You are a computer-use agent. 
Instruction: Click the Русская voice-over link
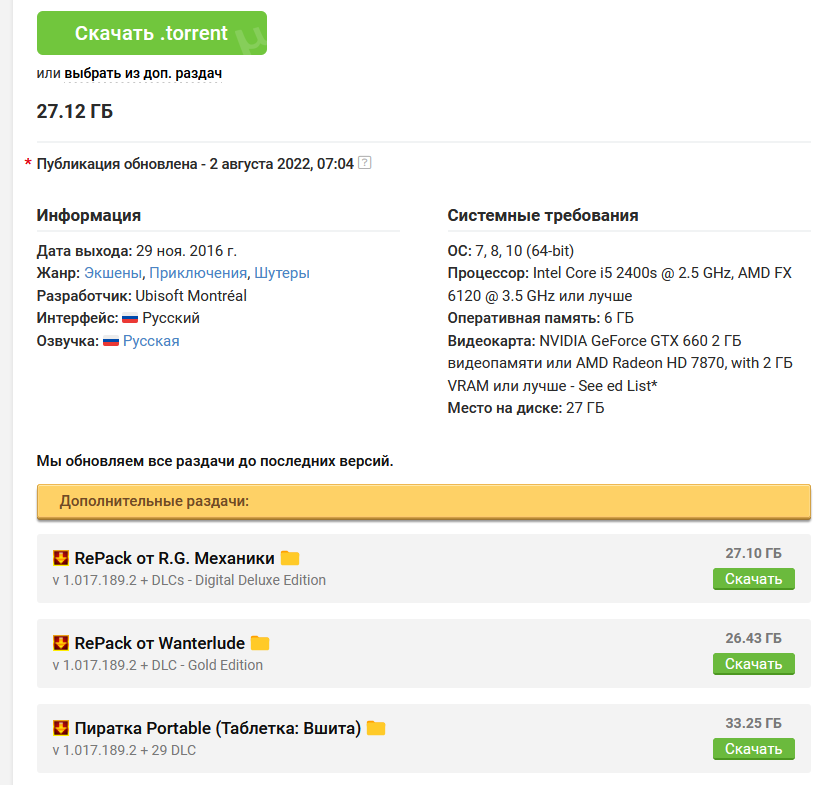[151, 341]
